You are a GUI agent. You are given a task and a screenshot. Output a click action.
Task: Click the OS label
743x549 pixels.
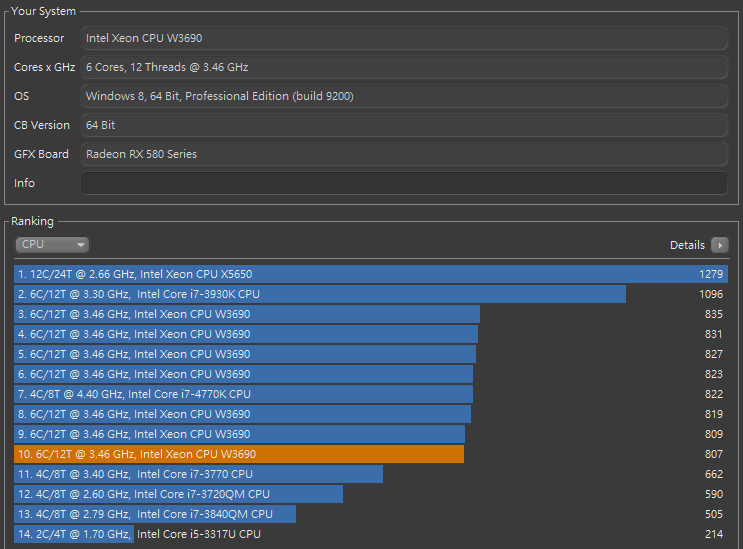coord(21,96)
